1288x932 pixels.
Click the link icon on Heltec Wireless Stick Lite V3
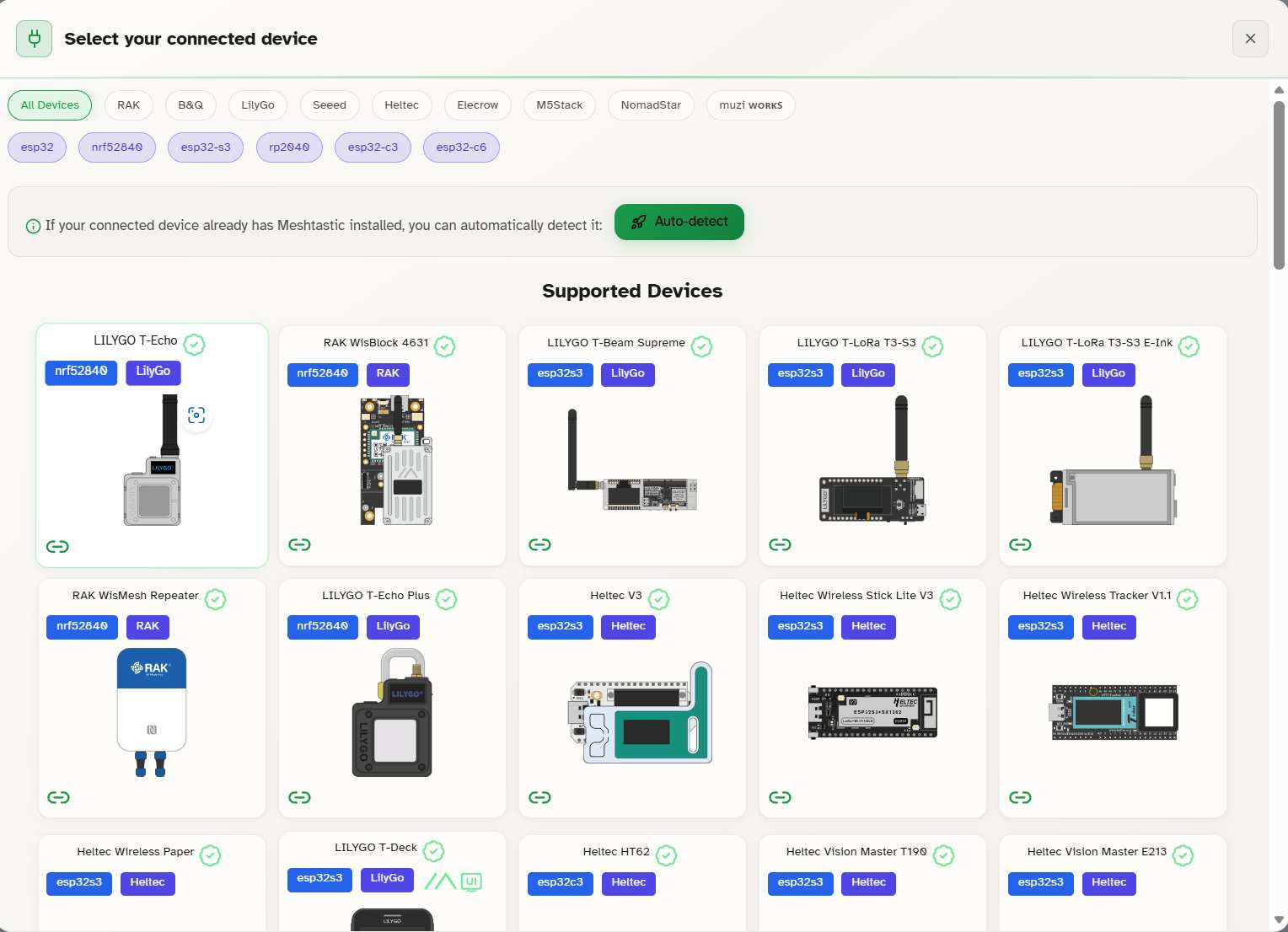click(780, 797)
